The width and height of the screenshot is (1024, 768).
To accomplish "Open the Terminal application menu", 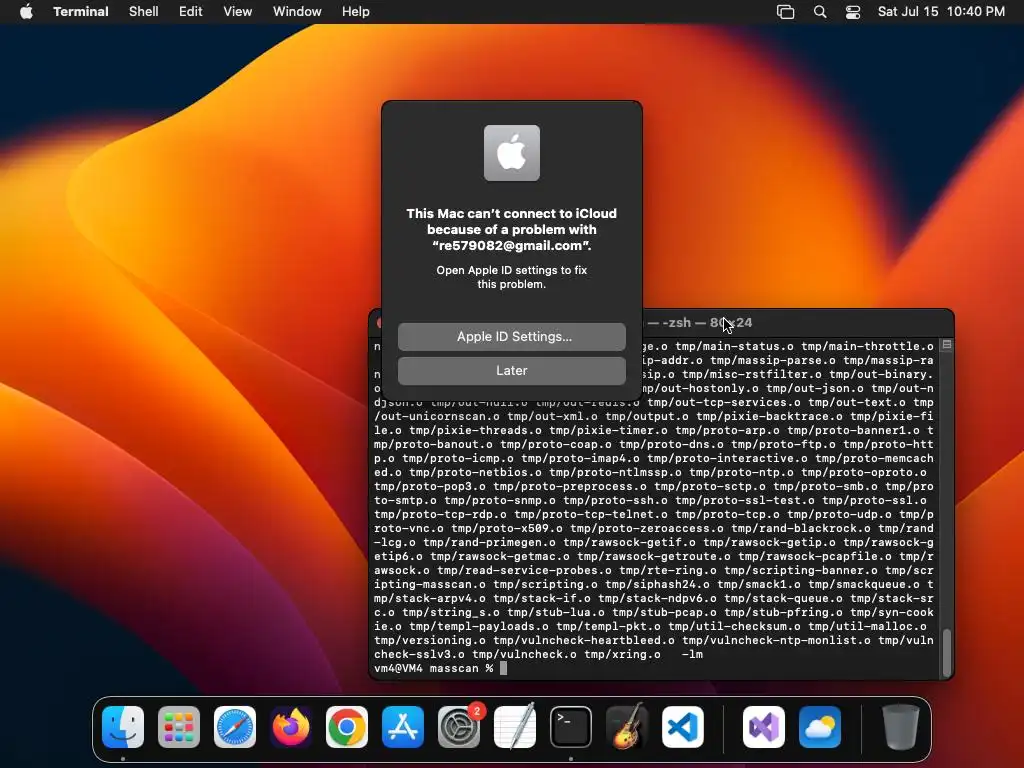I will pos(81,11).
